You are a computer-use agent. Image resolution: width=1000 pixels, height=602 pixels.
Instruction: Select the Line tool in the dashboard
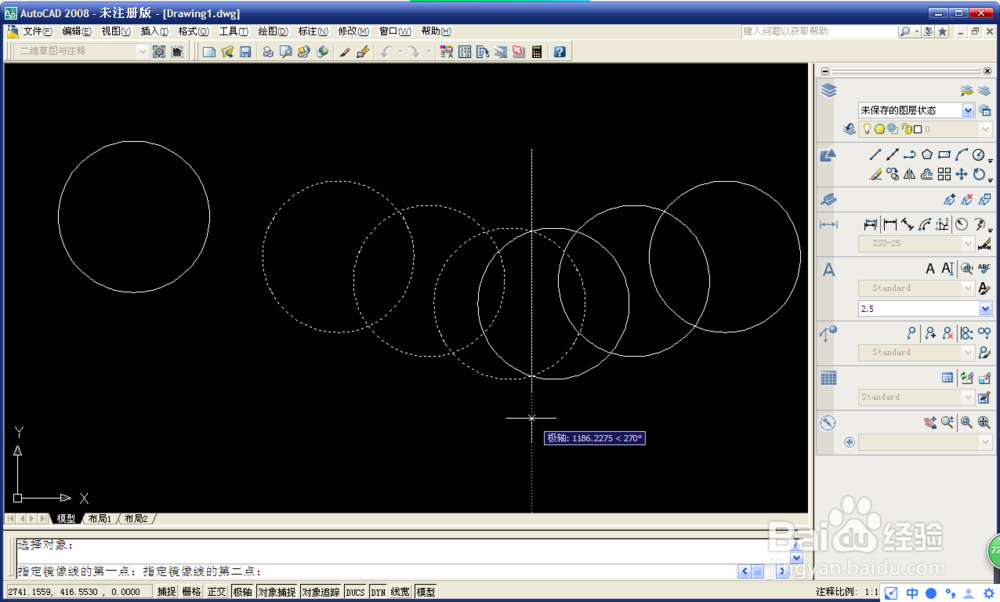point(876,154)
